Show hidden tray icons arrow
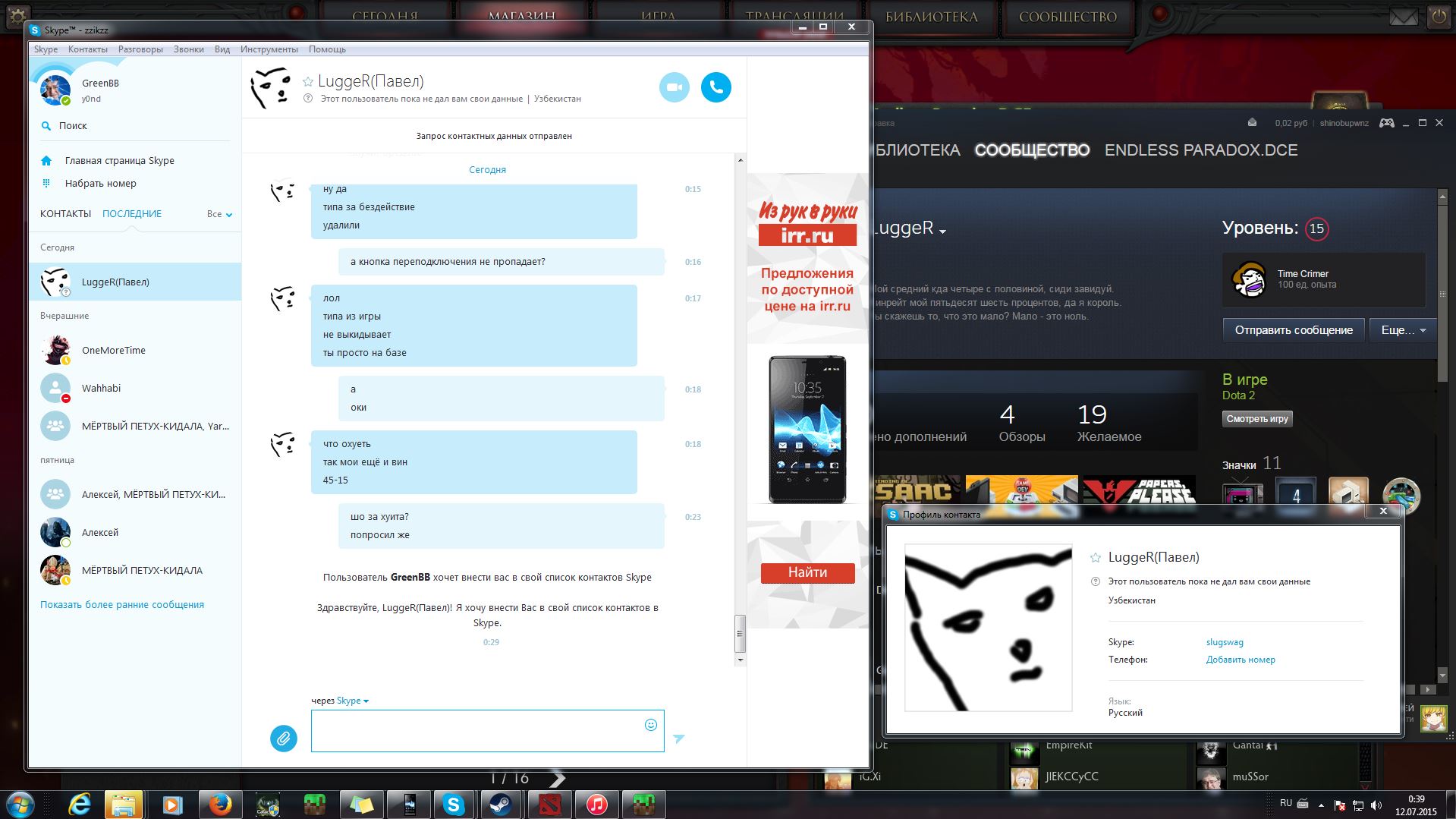The height and width of the screenshot is (819, 1456). click(x=1321, y=805)
